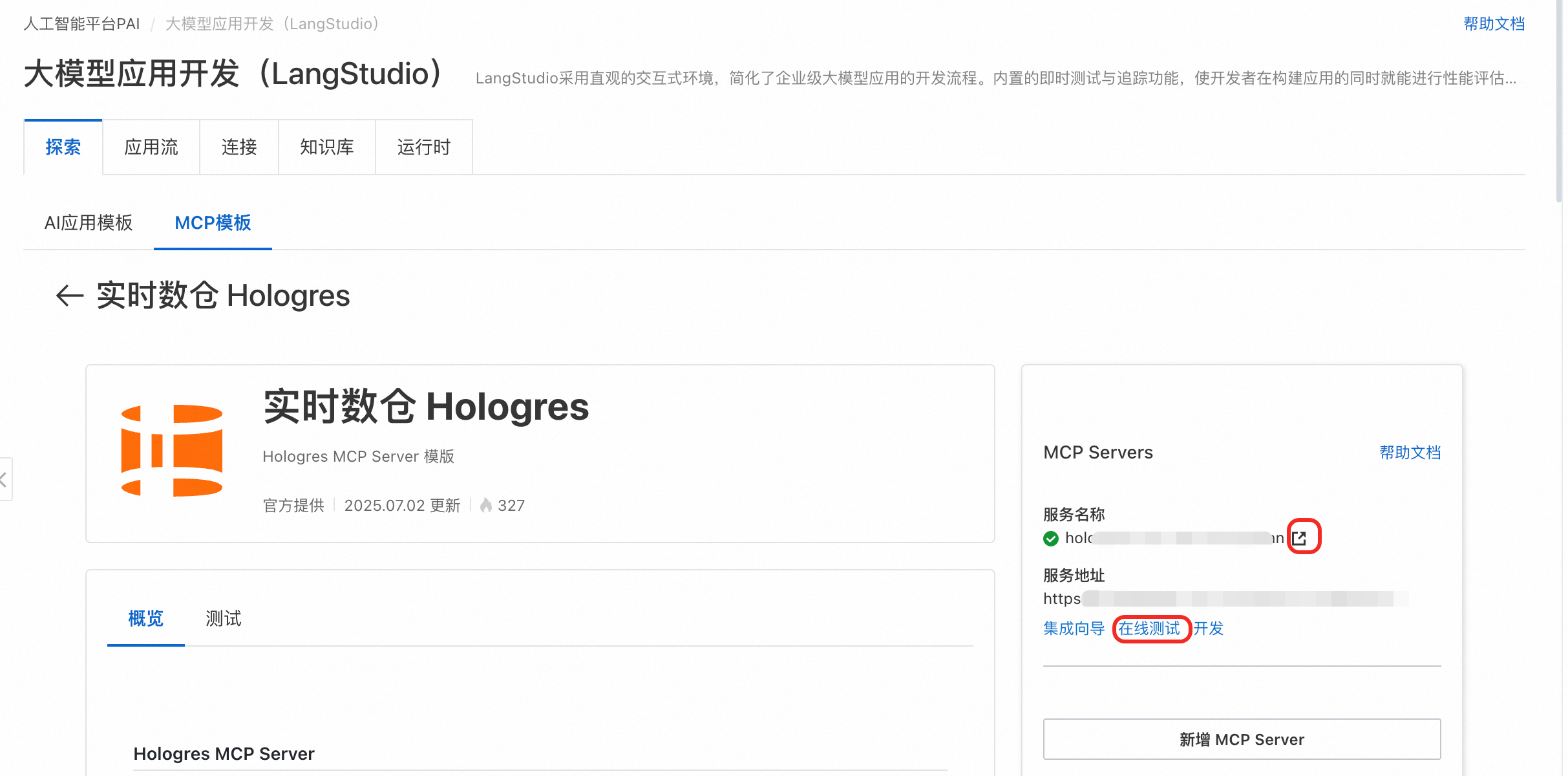Show the 概览 tab content
Screen dimensions: 1568x776
[x=146, y=619]
